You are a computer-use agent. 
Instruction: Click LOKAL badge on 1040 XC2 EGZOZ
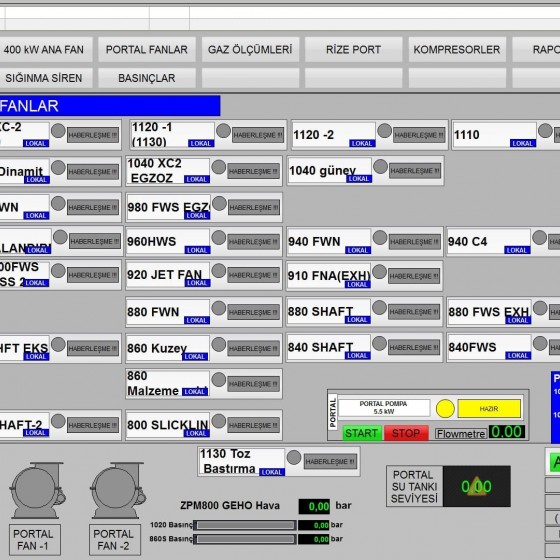[x=197, y=179]
